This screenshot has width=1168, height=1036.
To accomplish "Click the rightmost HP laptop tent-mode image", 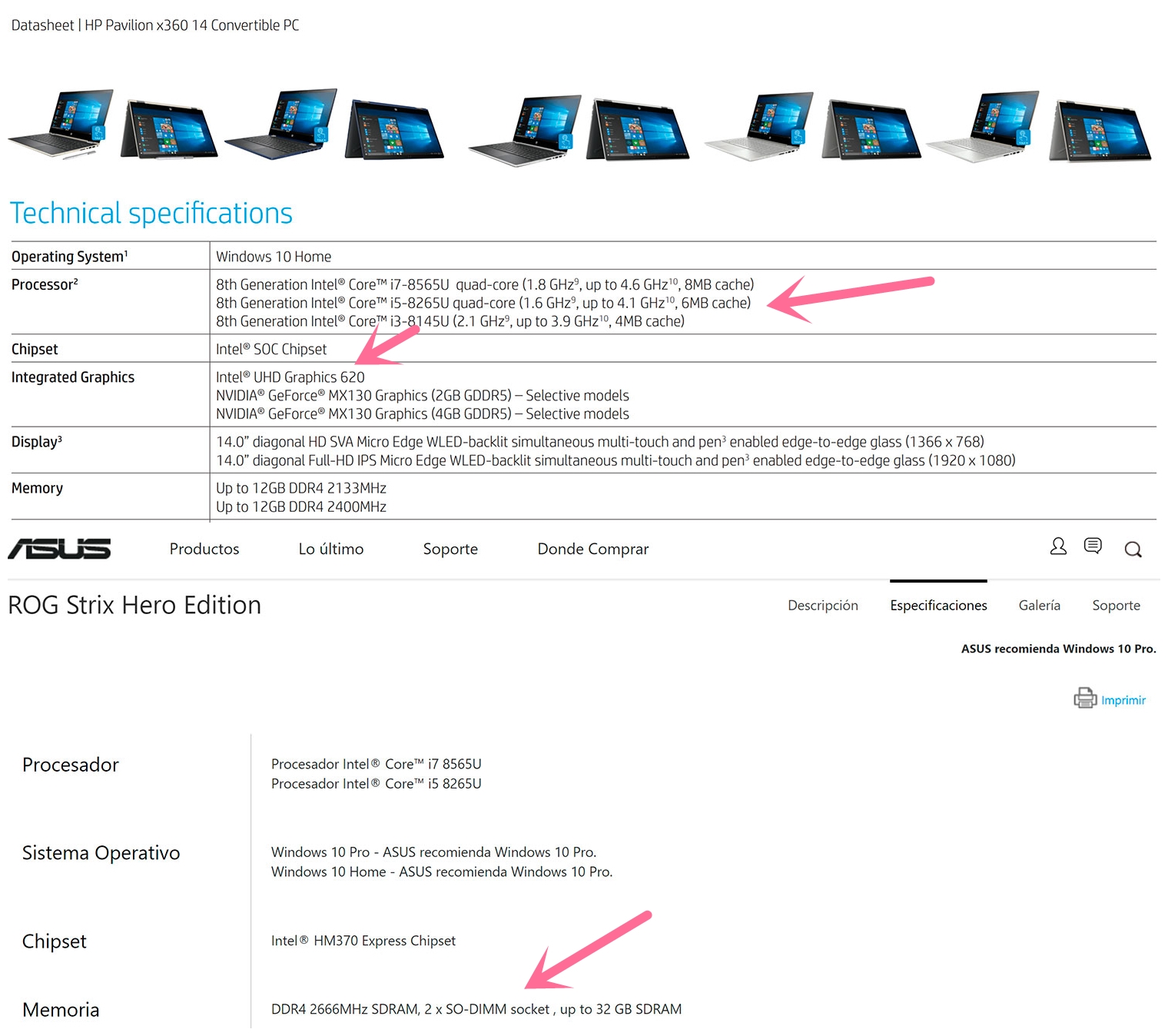I will pos(1100,131).
